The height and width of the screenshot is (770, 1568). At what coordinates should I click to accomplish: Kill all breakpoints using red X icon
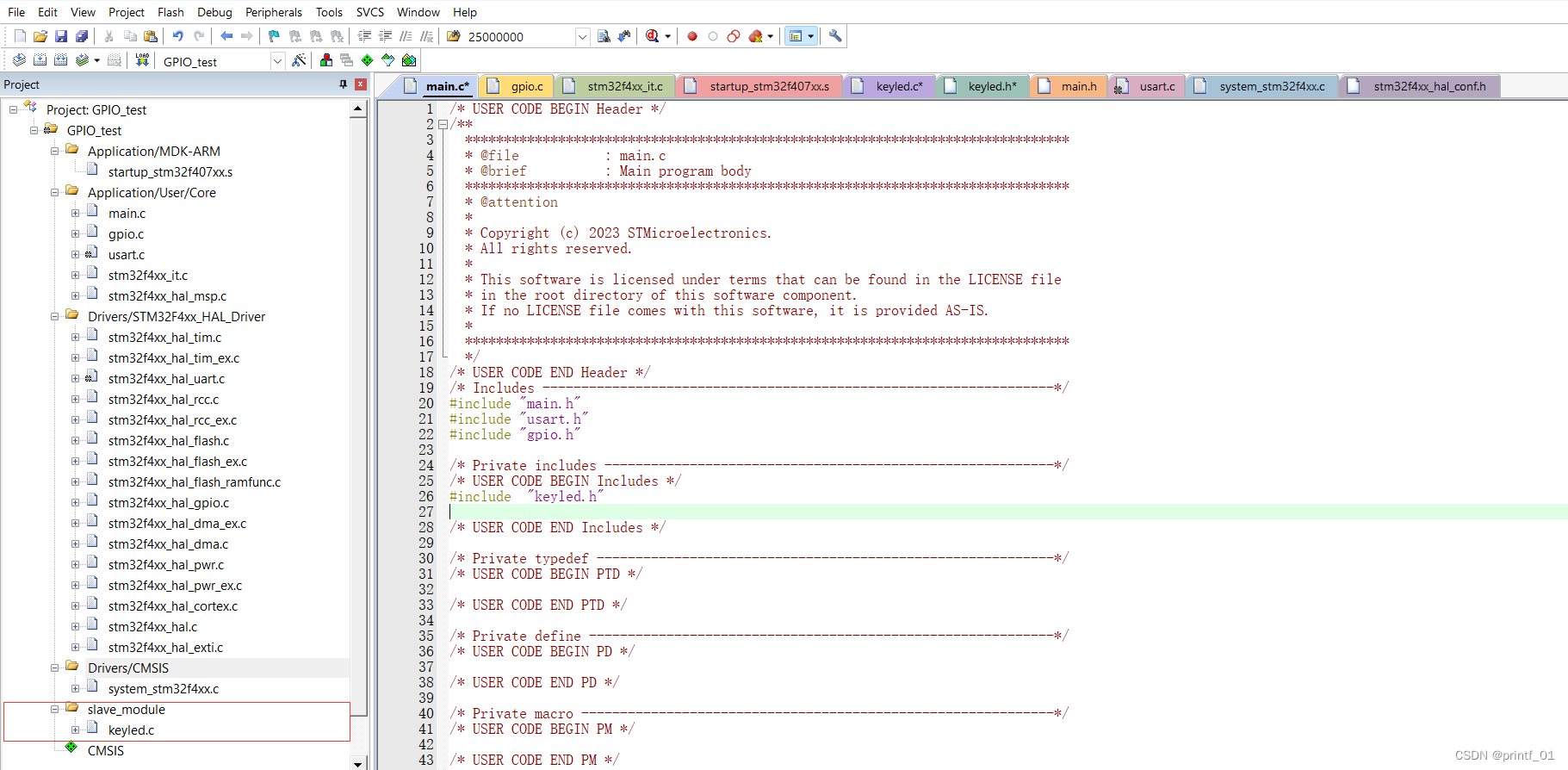click(x=755, y=36)
